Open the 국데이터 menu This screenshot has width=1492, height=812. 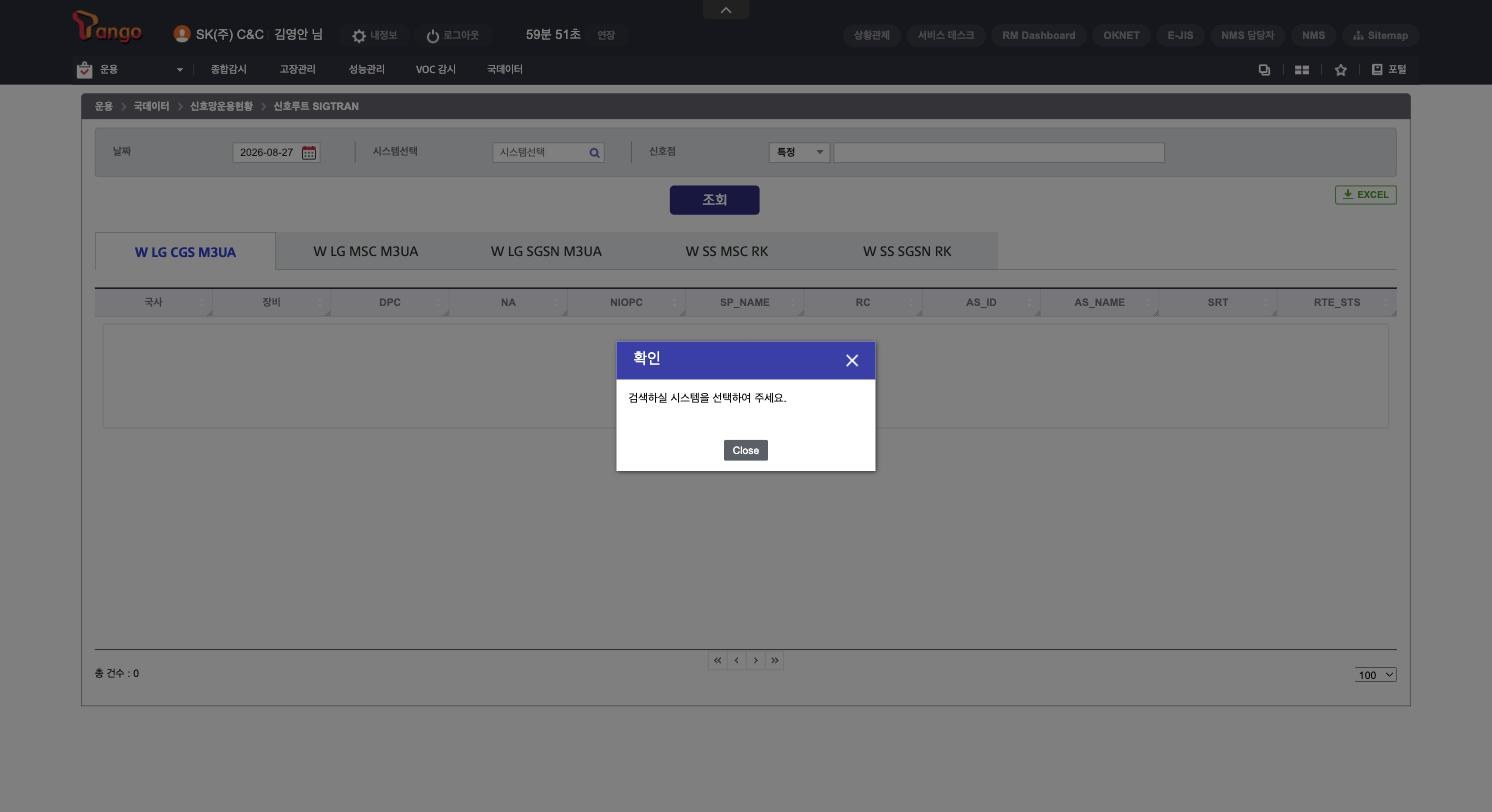tap(505, 70)
